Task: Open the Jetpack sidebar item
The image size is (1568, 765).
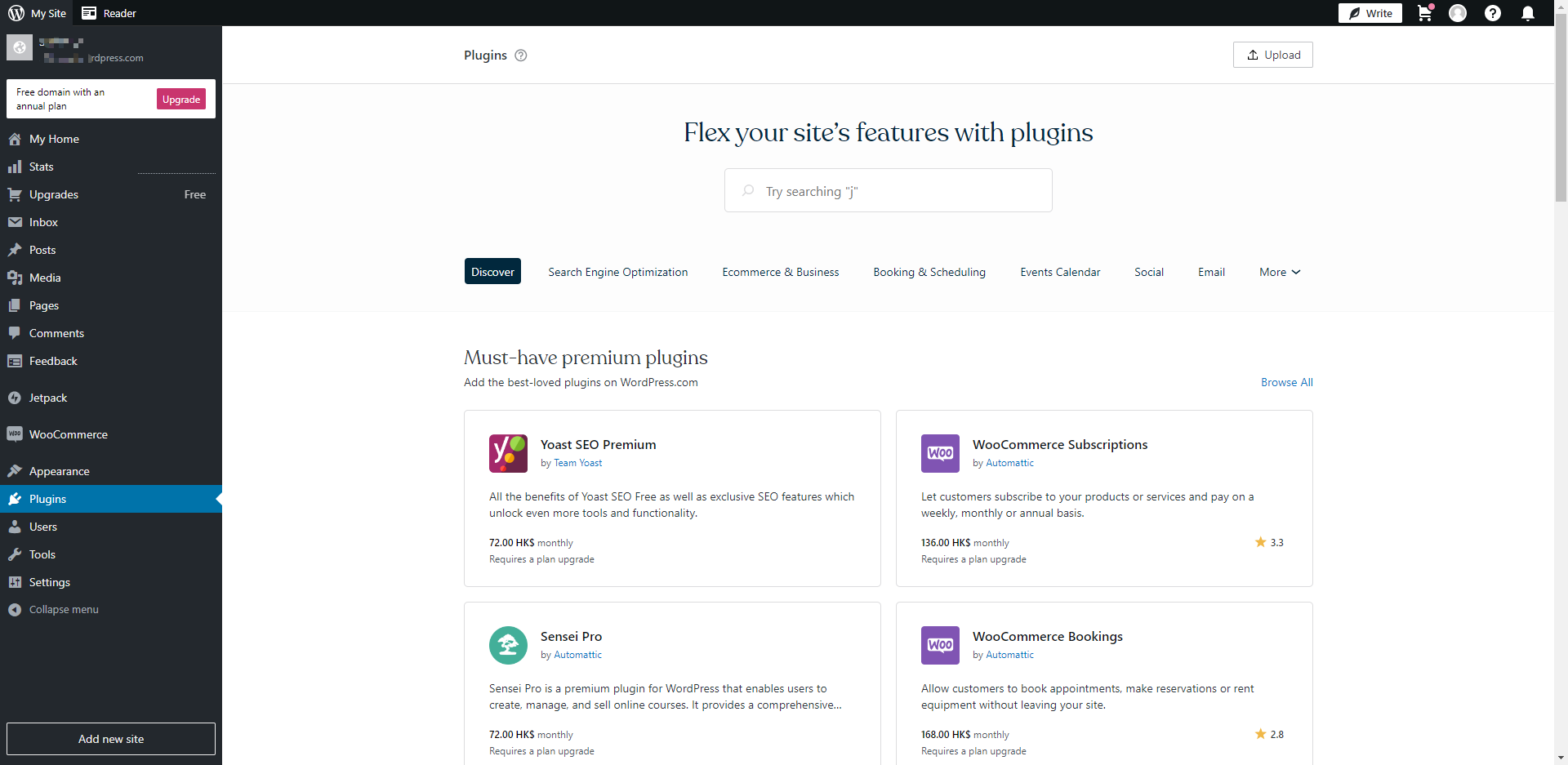Action: point(48,398)
